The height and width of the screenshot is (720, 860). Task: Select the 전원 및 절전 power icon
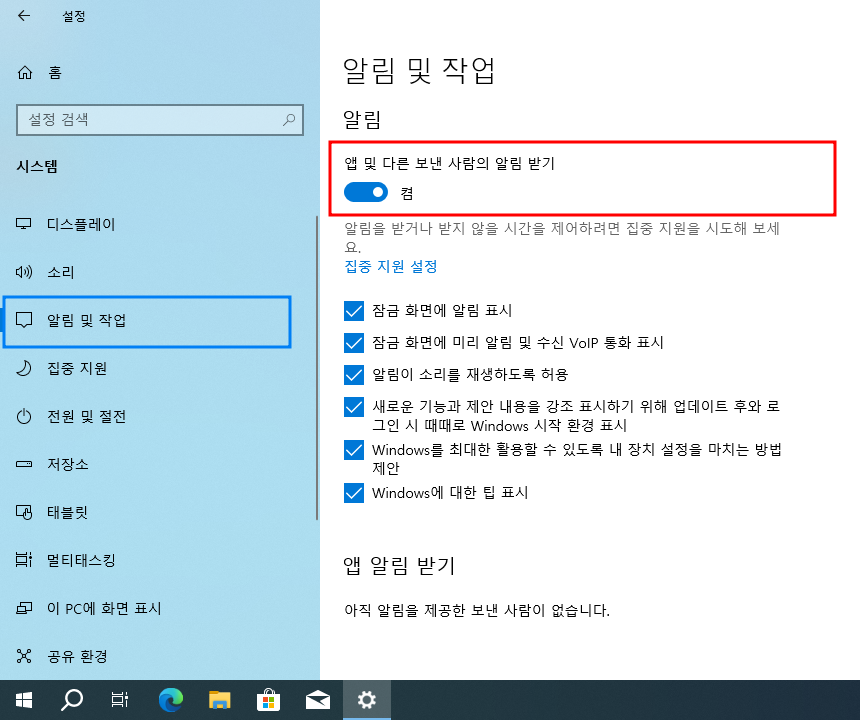click(x=24, y=416)
